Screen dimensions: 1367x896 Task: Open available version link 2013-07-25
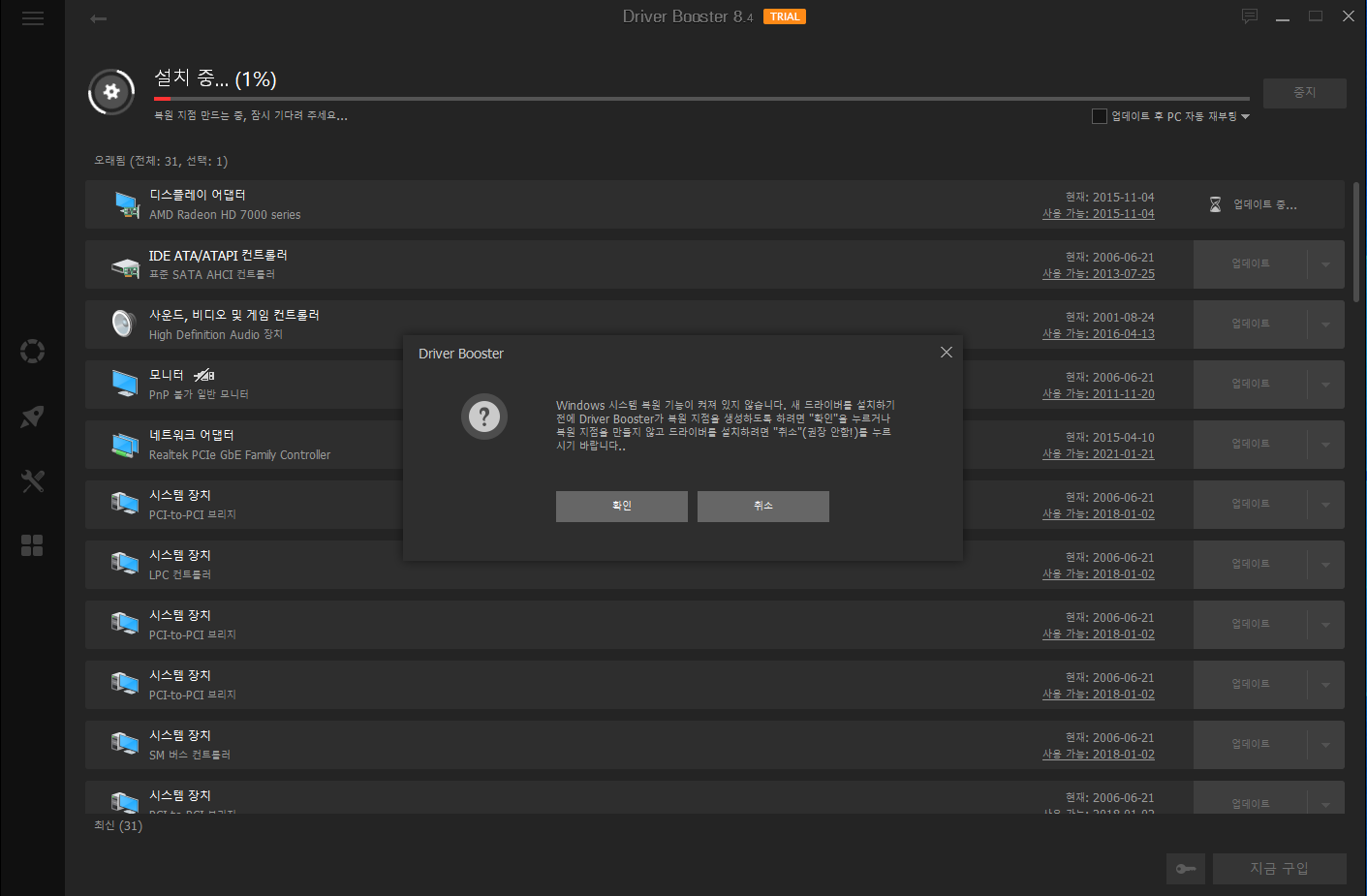(1099, 274)
